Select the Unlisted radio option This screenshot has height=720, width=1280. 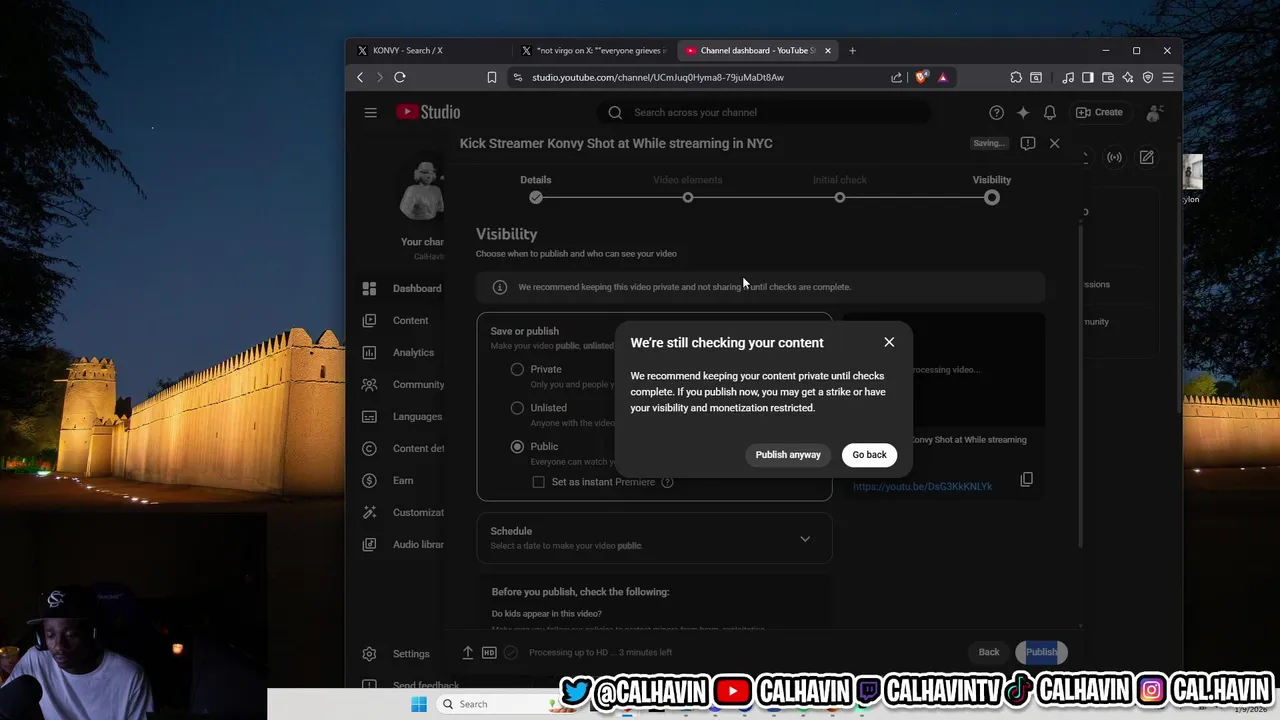coord(517,408)
